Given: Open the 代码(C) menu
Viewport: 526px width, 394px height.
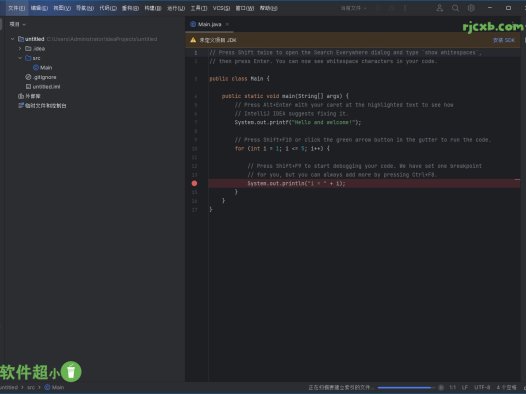Looking at the screenshot, I should tap(108, 8).
